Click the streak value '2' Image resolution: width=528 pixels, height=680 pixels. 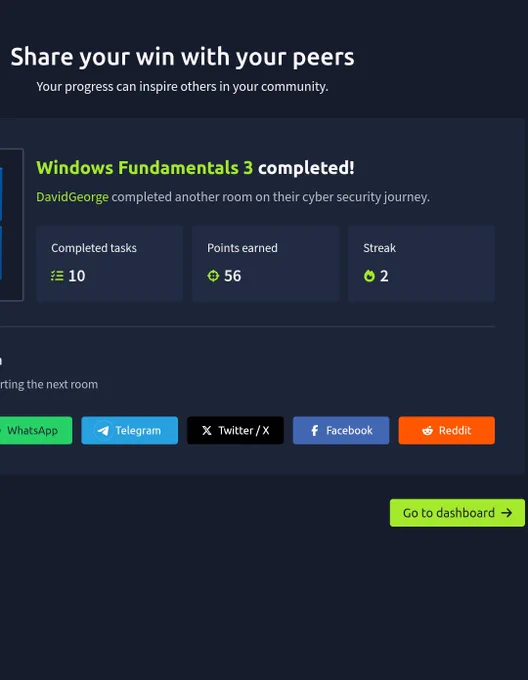click(x=384, y=276)
